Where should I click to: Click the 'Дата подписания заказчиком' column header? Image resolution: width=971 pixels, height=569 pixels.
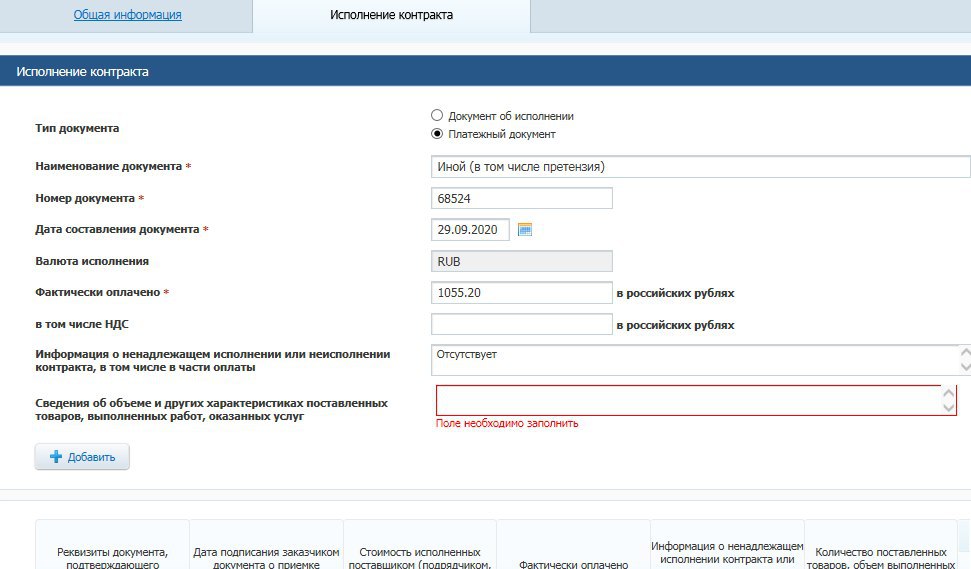pos(266,545)
